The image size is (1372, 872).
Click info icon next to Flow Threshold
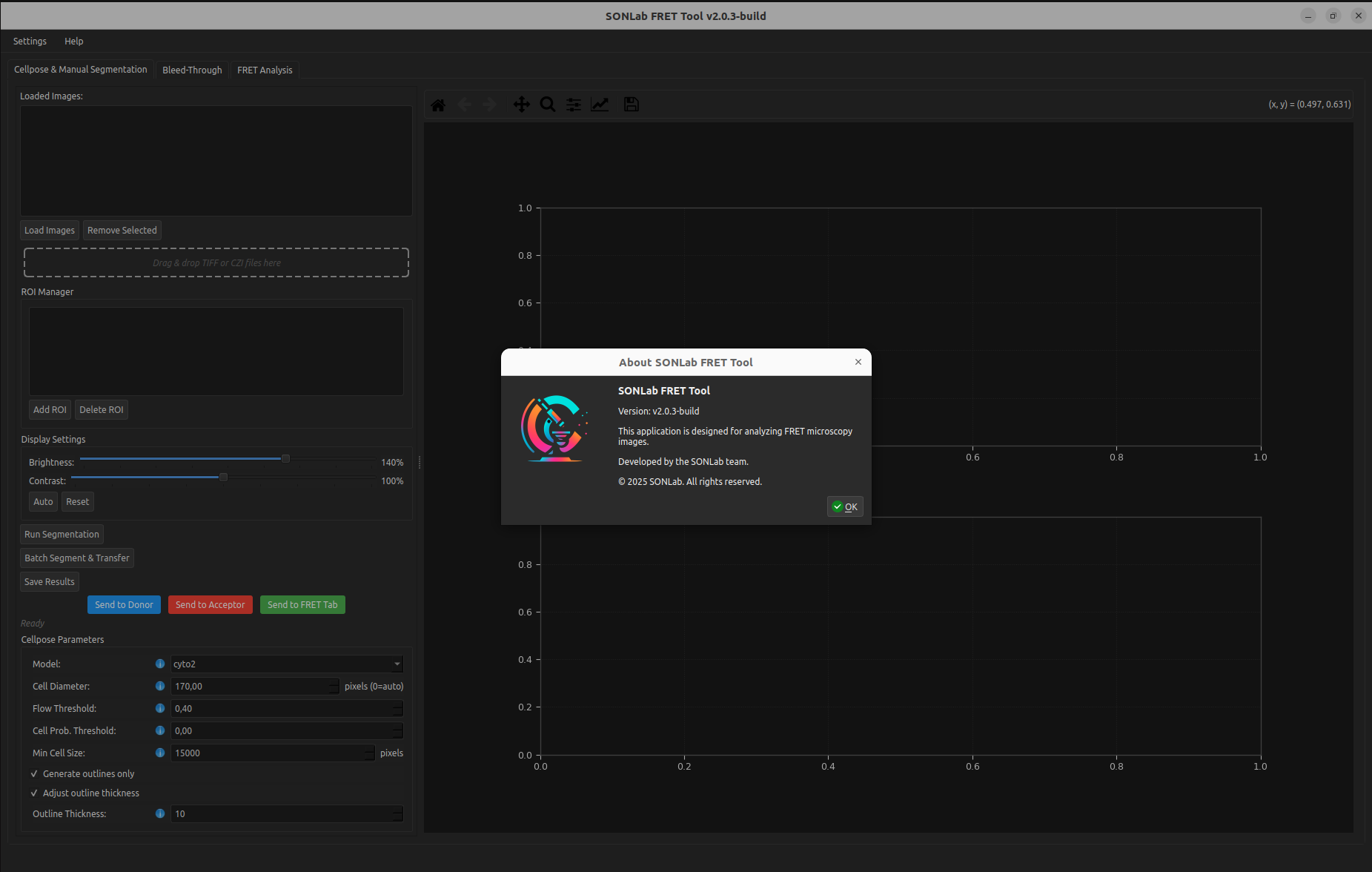pyautogui.click(x=160, y=708)
